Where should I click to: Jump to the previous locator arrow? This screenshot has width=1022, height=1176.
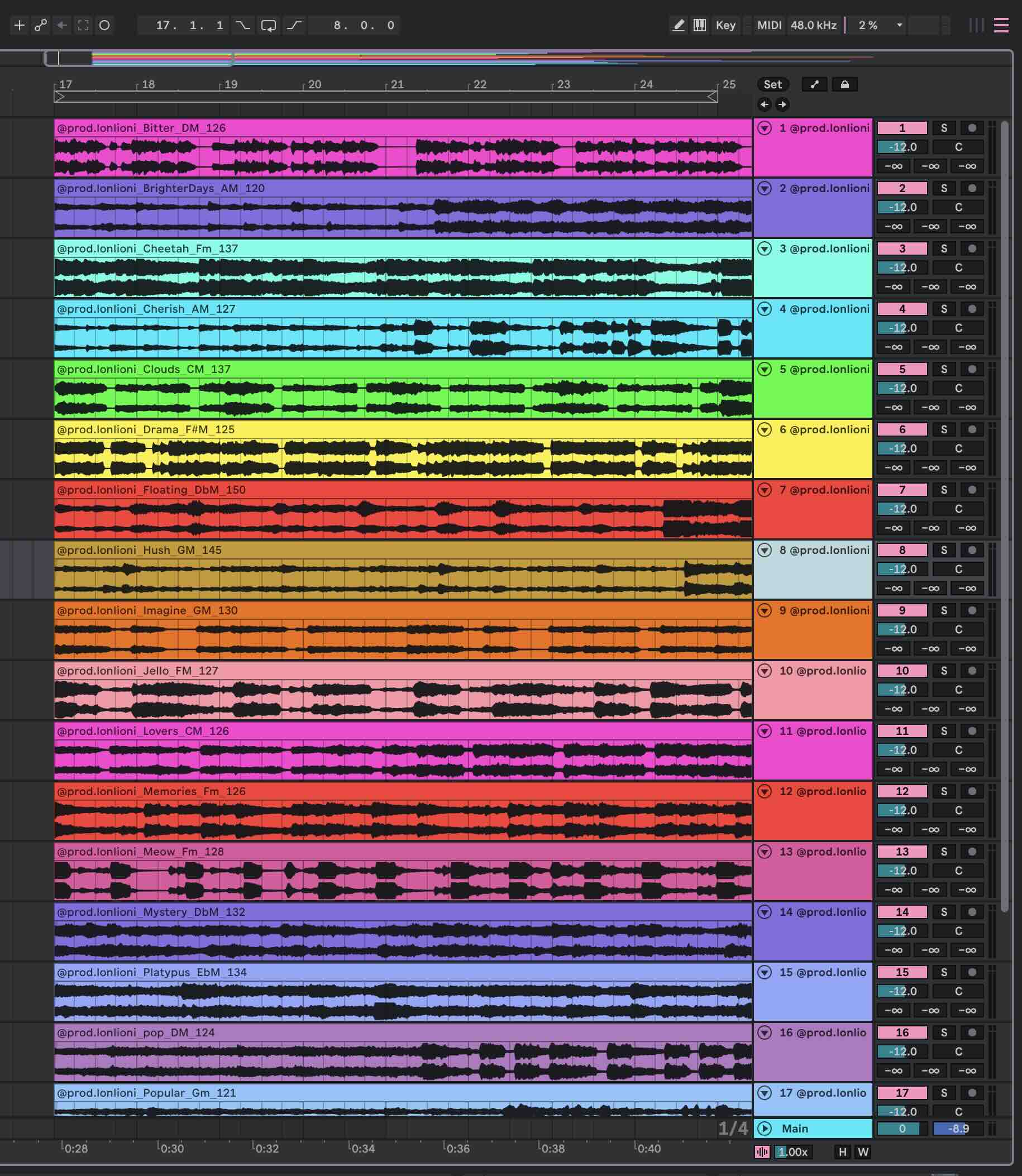[764, 104]
